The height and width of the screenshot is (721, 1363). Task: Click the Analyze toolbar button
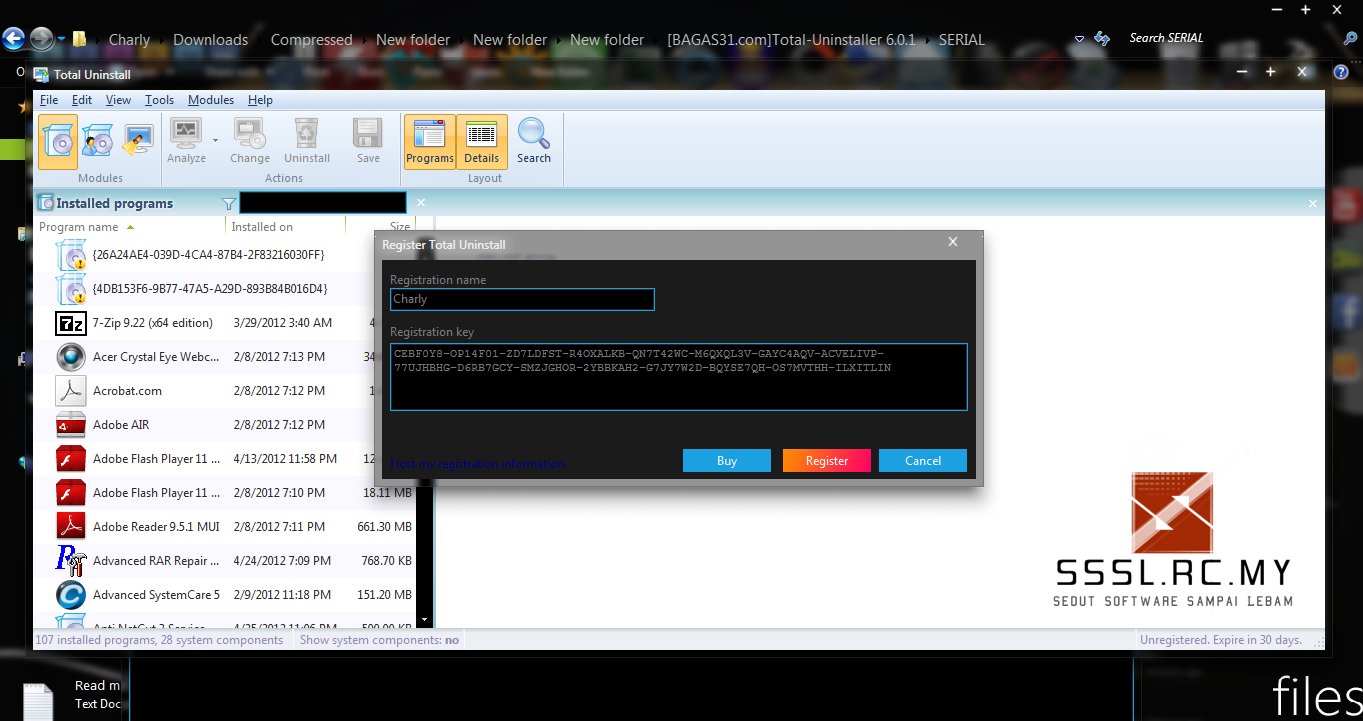pos(186,141)
